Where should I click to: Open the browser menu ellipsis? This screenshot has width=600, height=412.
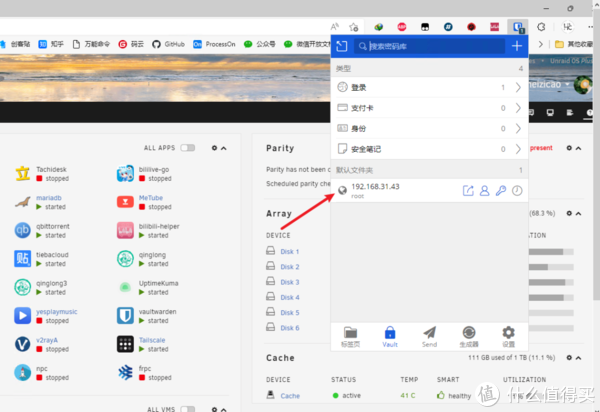point(592,27)
